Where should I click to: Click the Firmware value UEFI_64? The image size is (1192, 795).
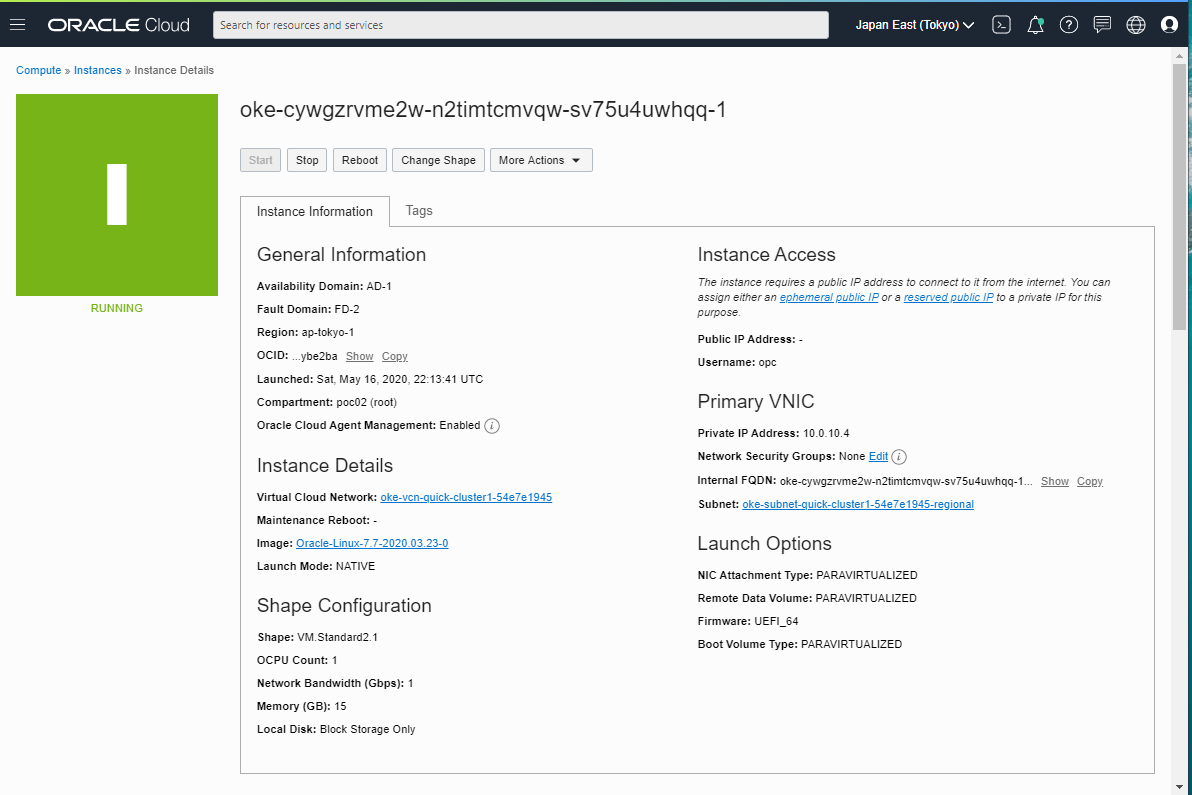776,622
